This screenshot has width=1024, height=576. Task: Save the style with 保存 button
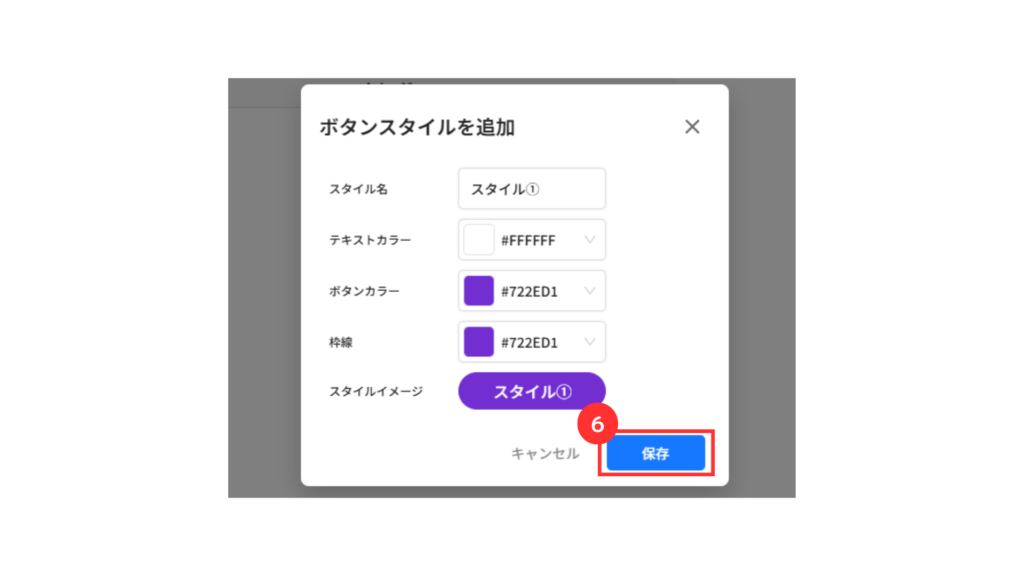[x=656, y=453]
